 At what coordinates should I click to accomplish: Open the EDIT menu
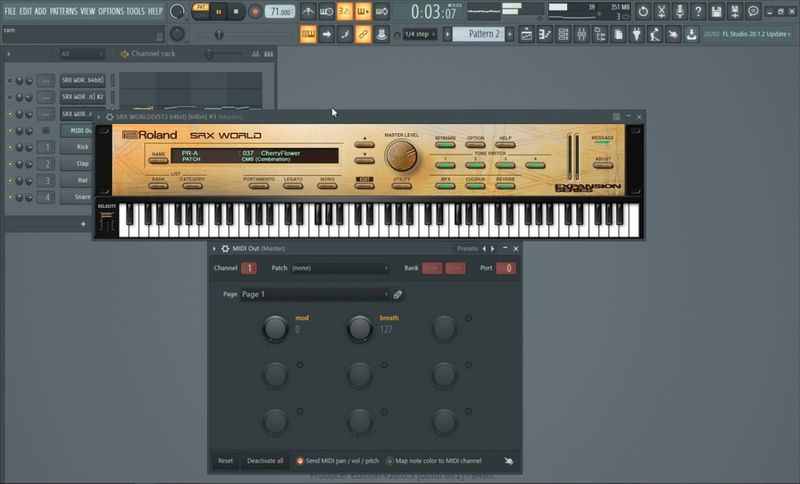26,11
